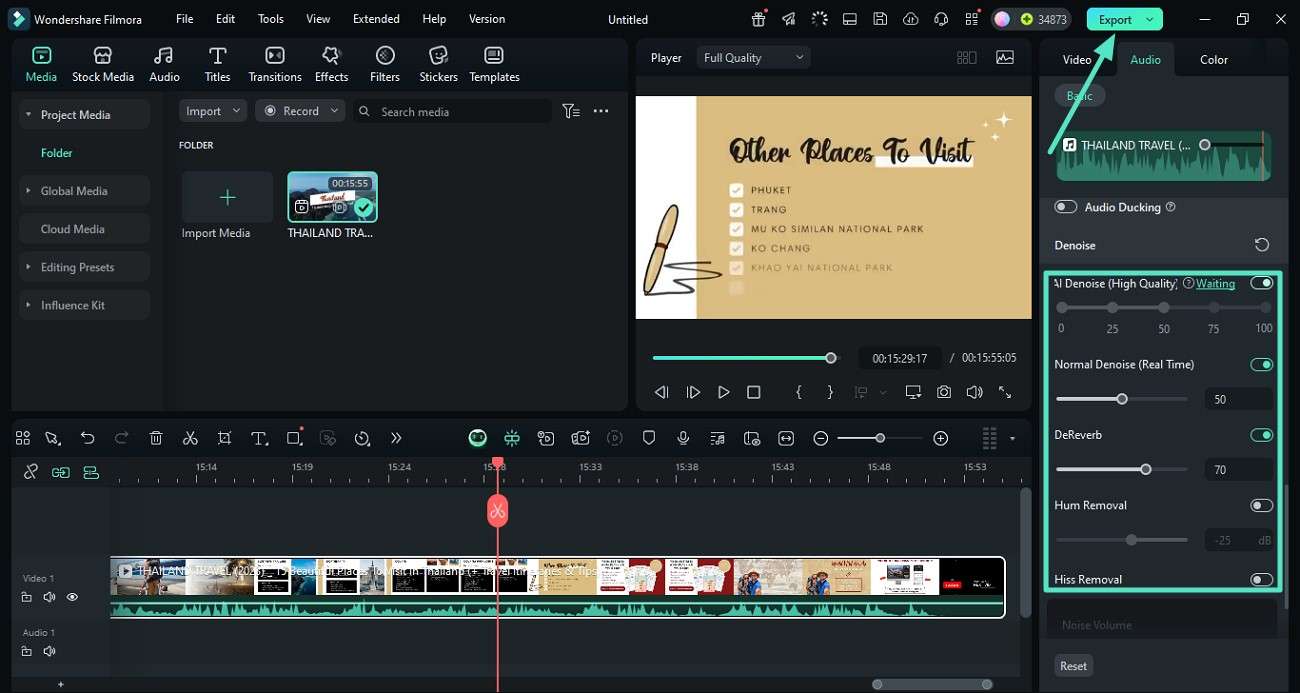
Task: Open the Effects panel
Action: (331, 64)
